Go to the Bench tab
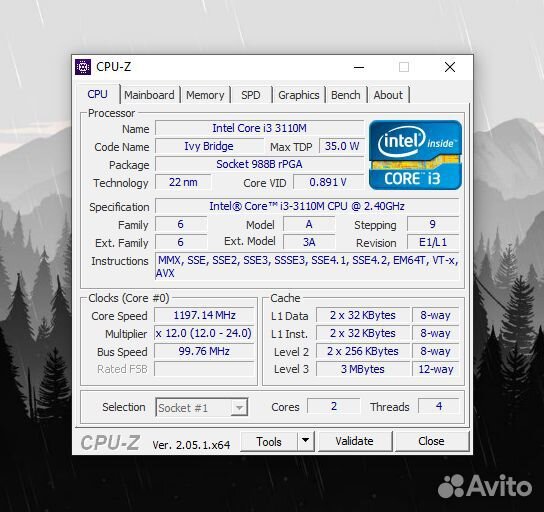Viewport: 544px width, 512px height. pyautogui.click(x=346, y=95)
